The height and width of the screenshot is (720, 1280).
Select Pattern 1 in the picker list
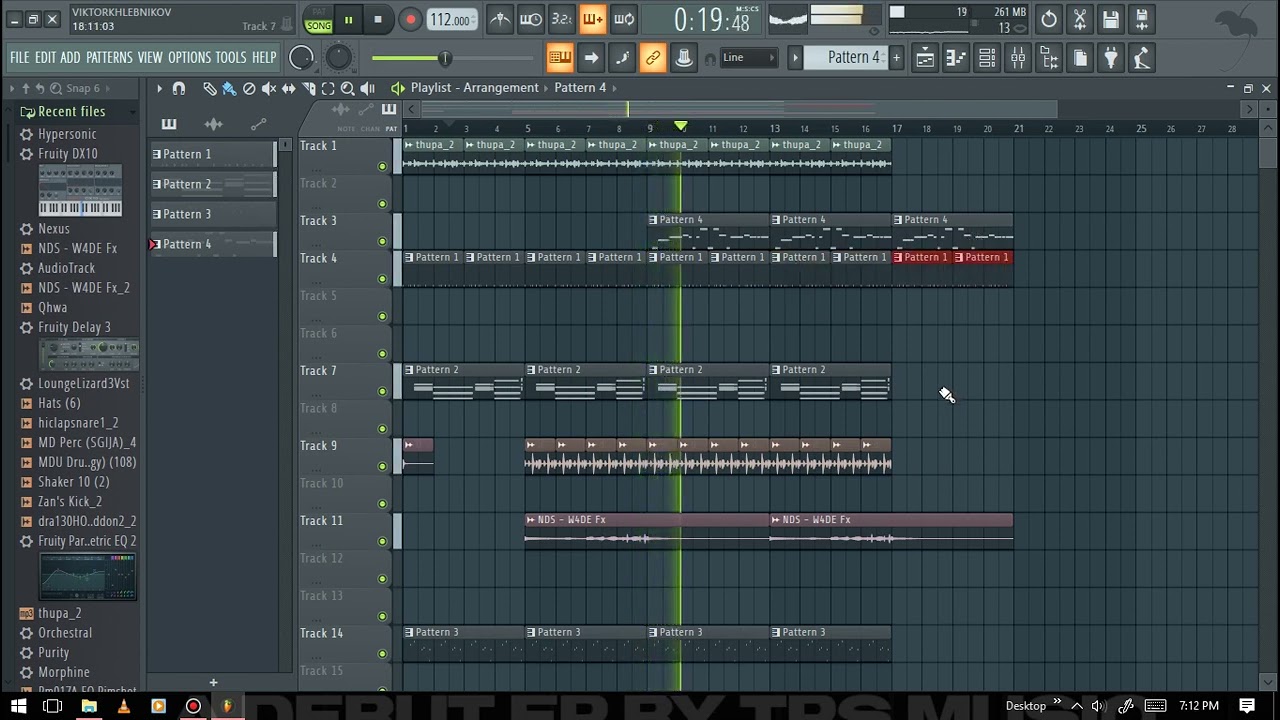point(212,154)
